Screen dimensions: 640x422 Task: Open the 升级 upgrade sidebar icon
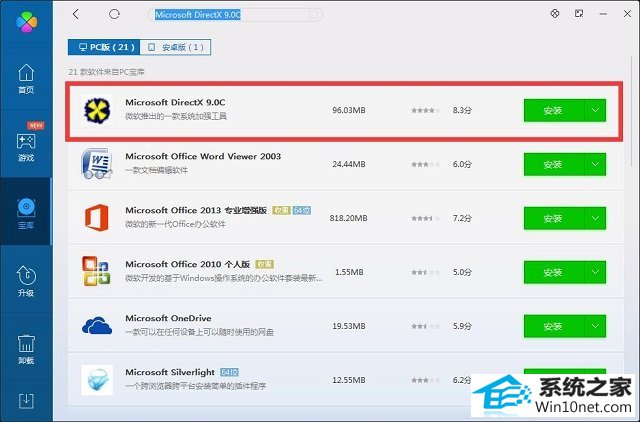[26, 281]
